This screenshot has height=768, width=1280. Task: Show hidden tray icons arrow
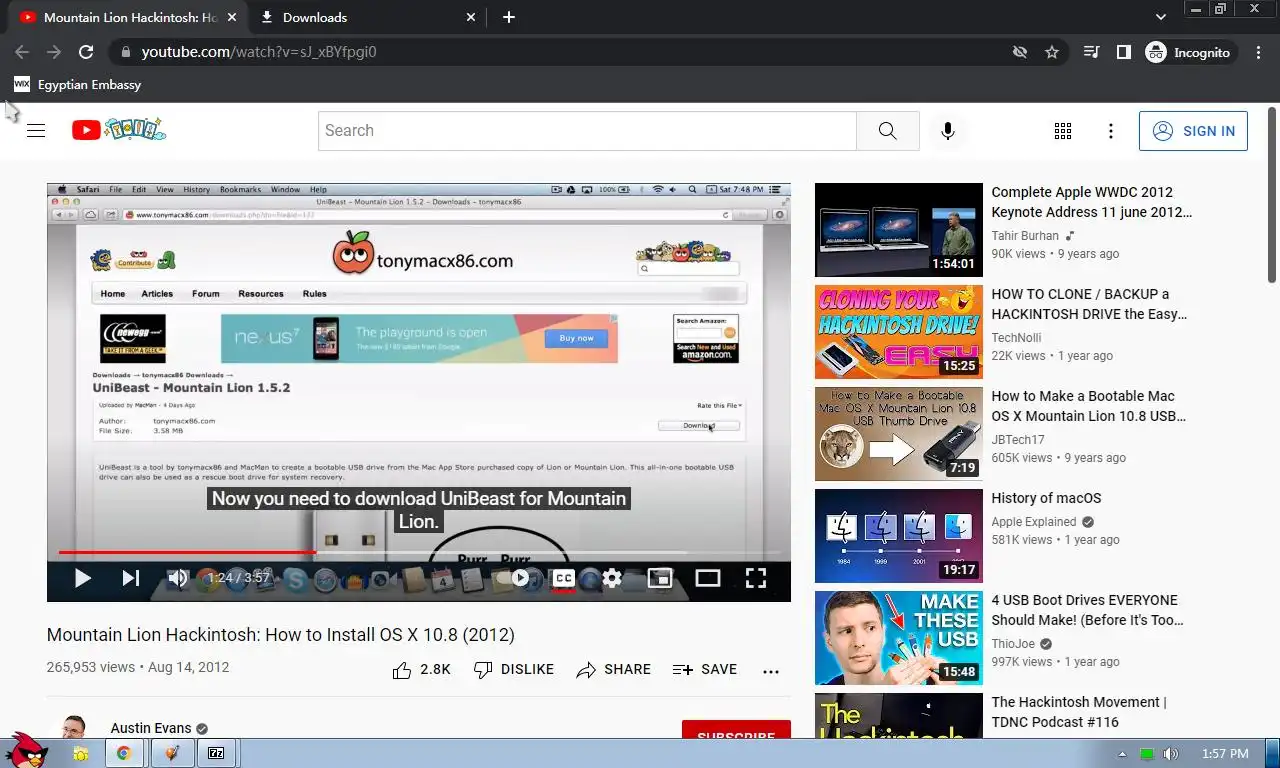click(1122, 754)
